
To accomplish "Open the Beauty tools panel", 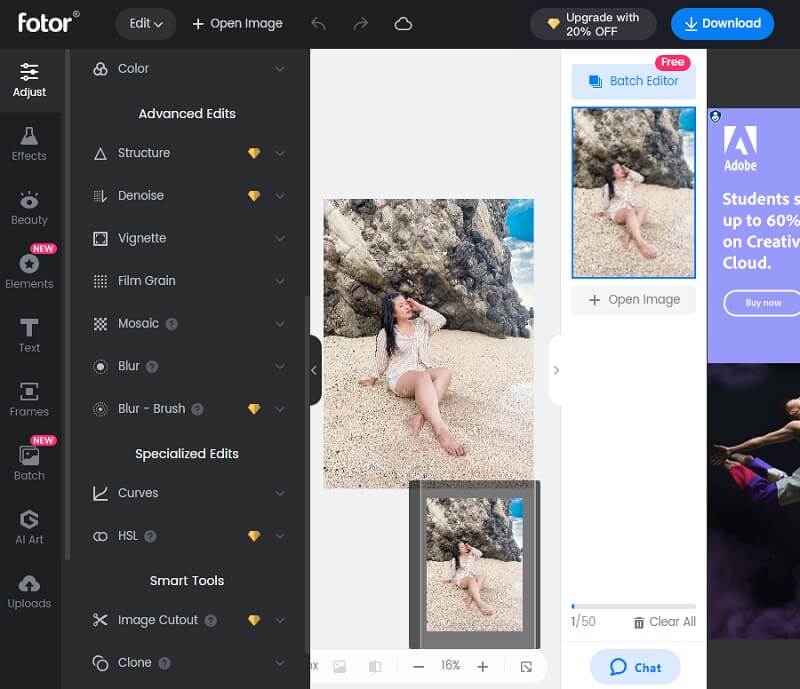I will tap(29, 207).
